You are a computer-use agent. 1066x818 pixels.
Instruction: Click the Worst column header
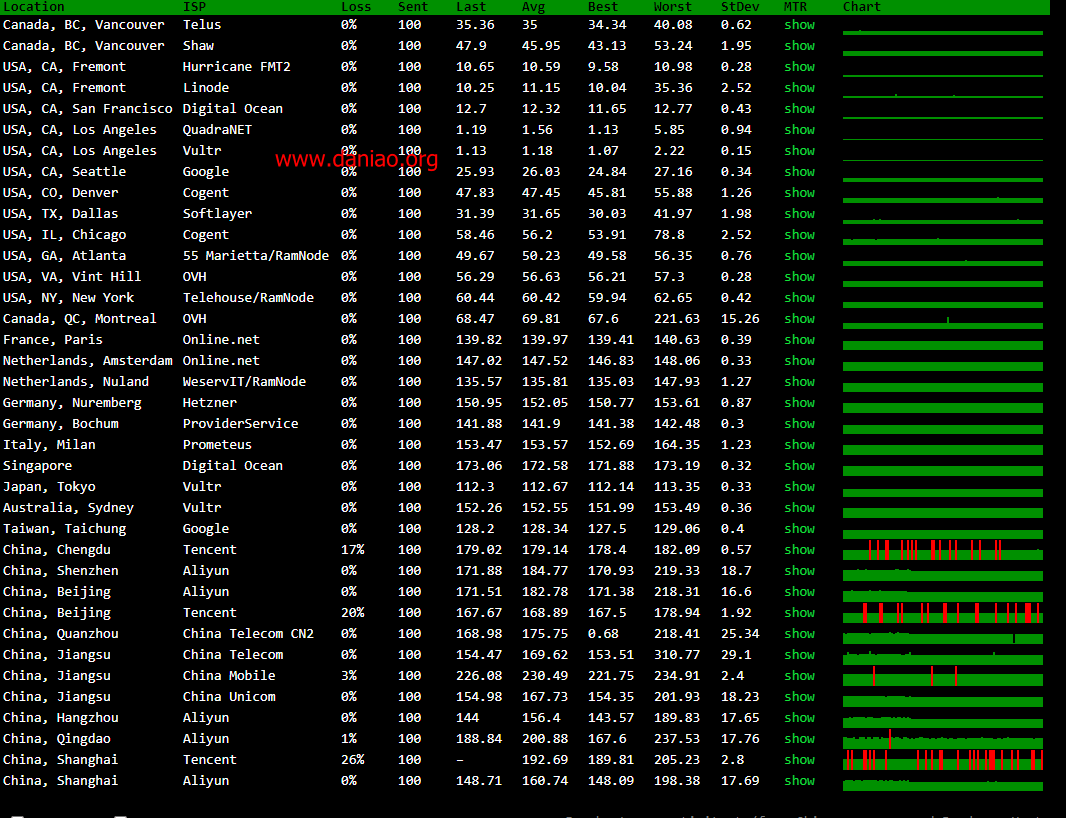pyautogui.click(x=673, y=7)
